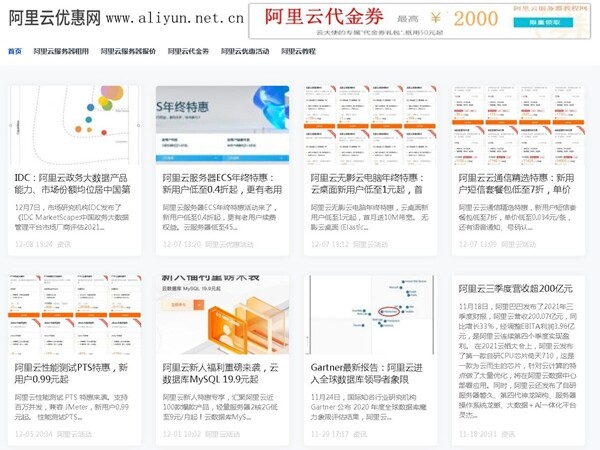This screenshot has width=600, height=450.
Task: Click summary text starting 12月7日，市场研究机构IDC
Action: [x=72, y=217]
